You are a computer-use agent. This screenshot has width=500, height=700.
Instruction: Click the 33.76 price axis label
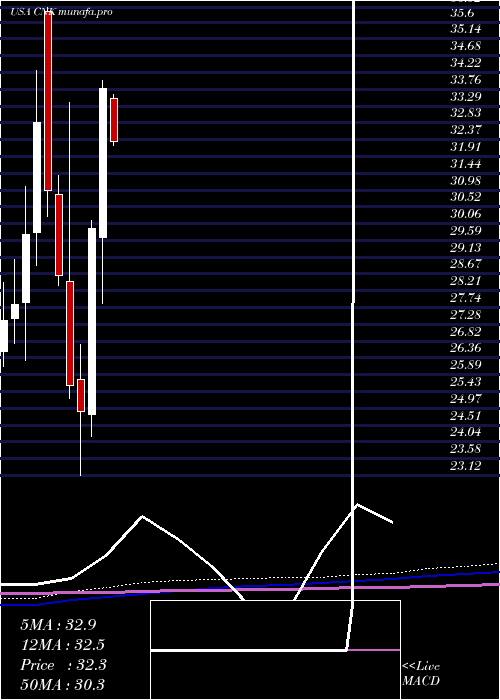point(466,80)
